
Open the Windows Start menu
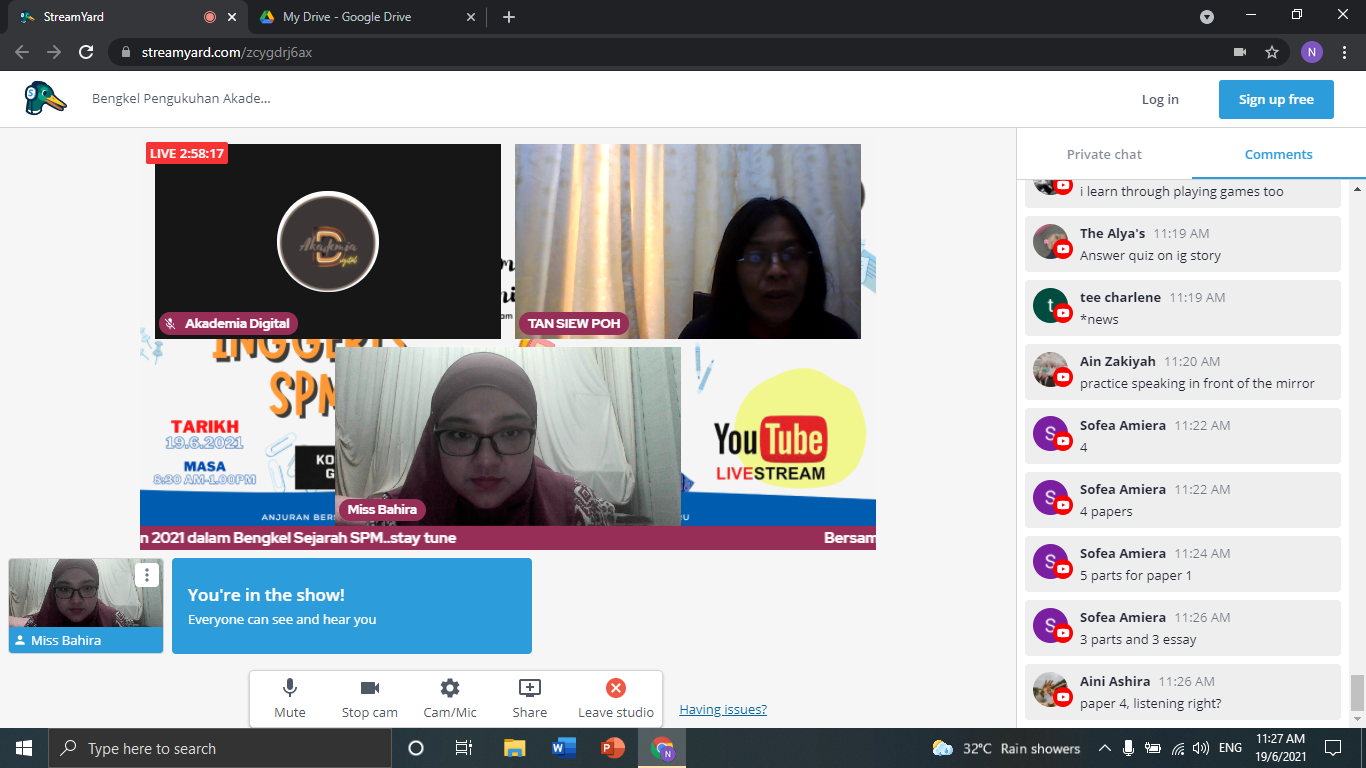click(x=24, y=748)
